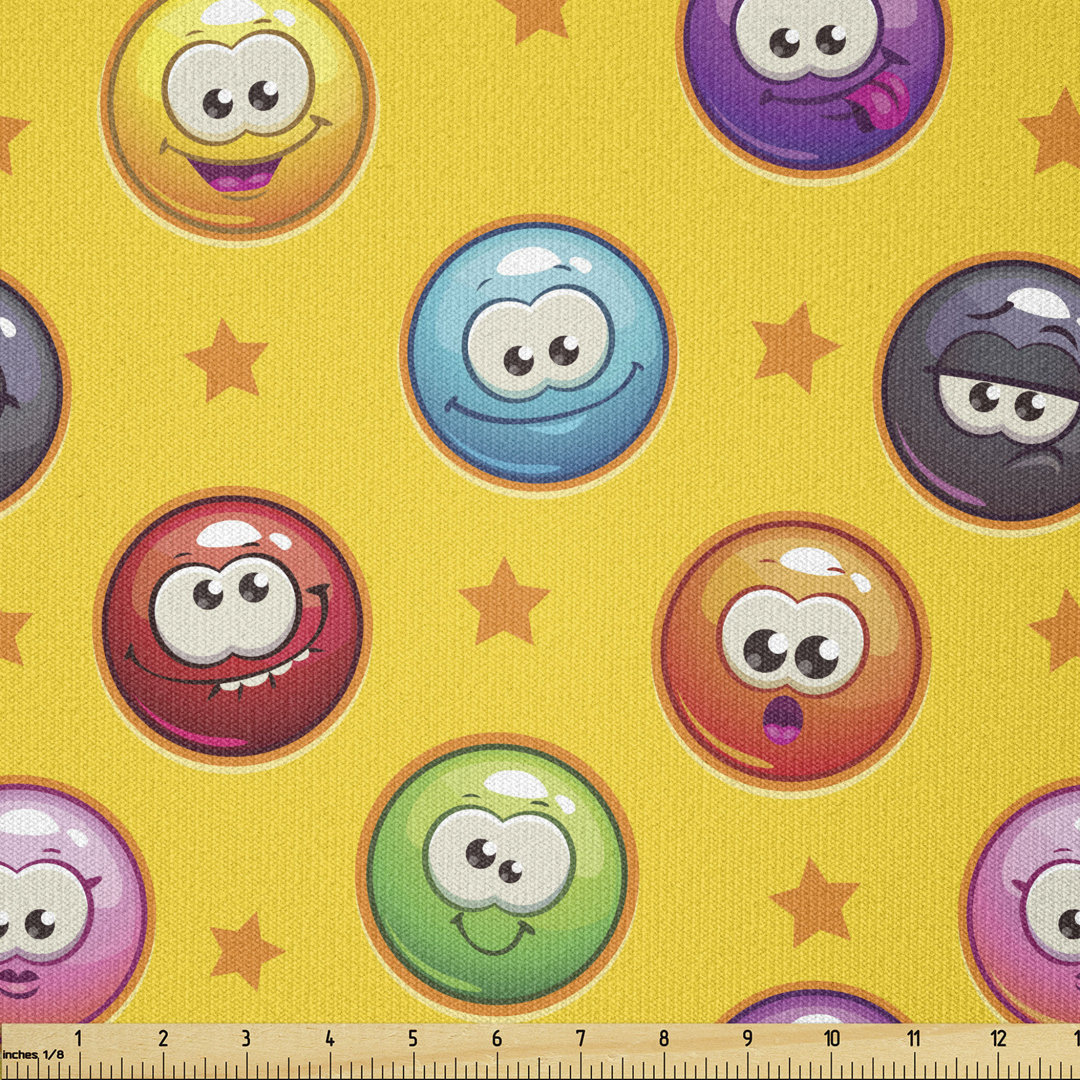Click the star between red and orange faces
Screen dimensions: 1080x1080
pos(504,601)
